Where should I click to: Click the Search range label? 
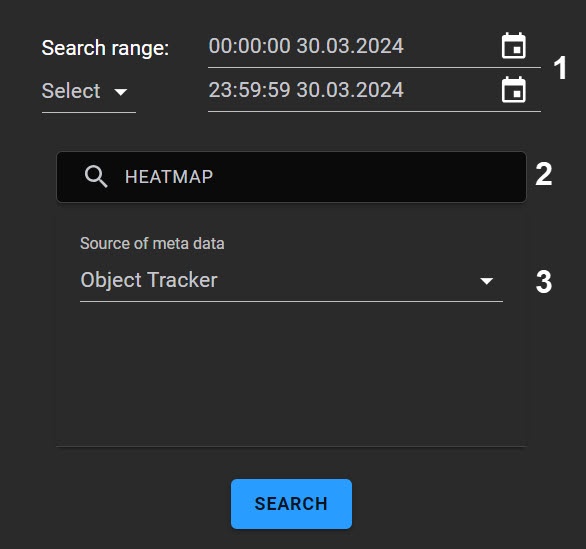coord(105,48)
